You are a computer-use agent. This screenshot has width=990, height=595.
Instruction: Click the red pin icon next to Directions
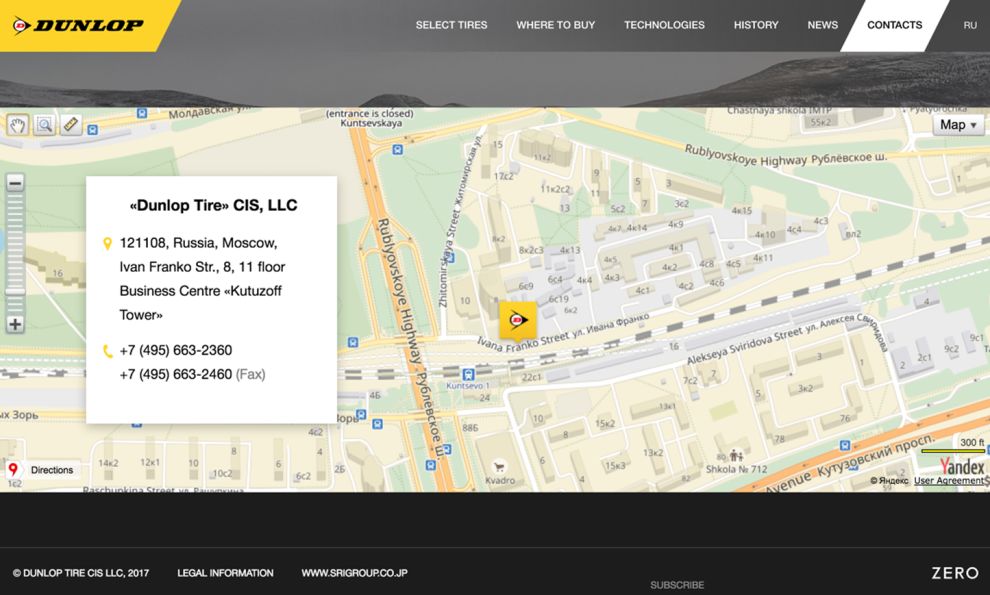(x=12, y=469)
